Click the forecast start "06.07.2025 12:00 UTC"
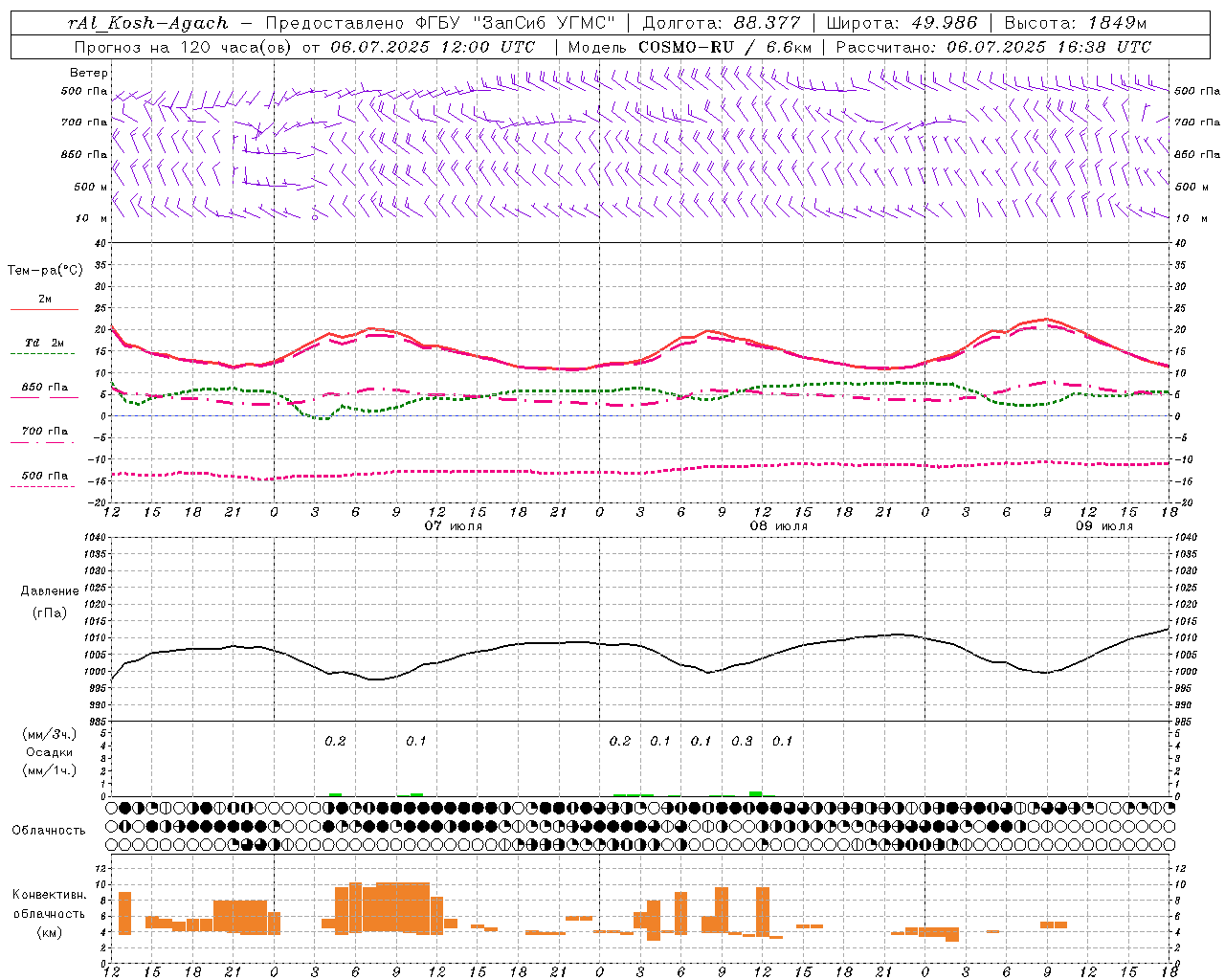 point(433,47)
